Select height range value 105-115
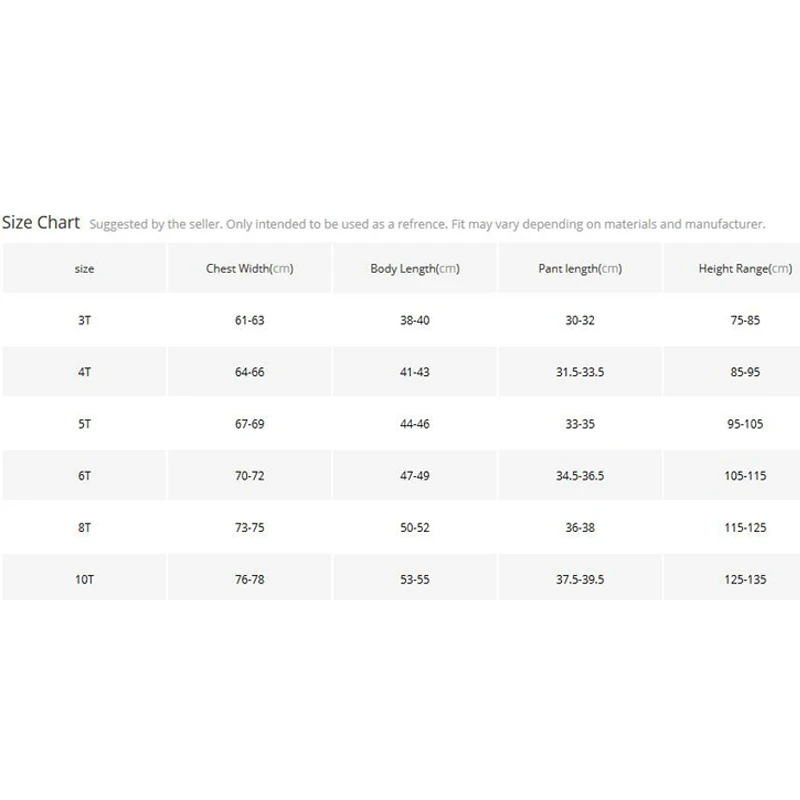 [745, 476]
